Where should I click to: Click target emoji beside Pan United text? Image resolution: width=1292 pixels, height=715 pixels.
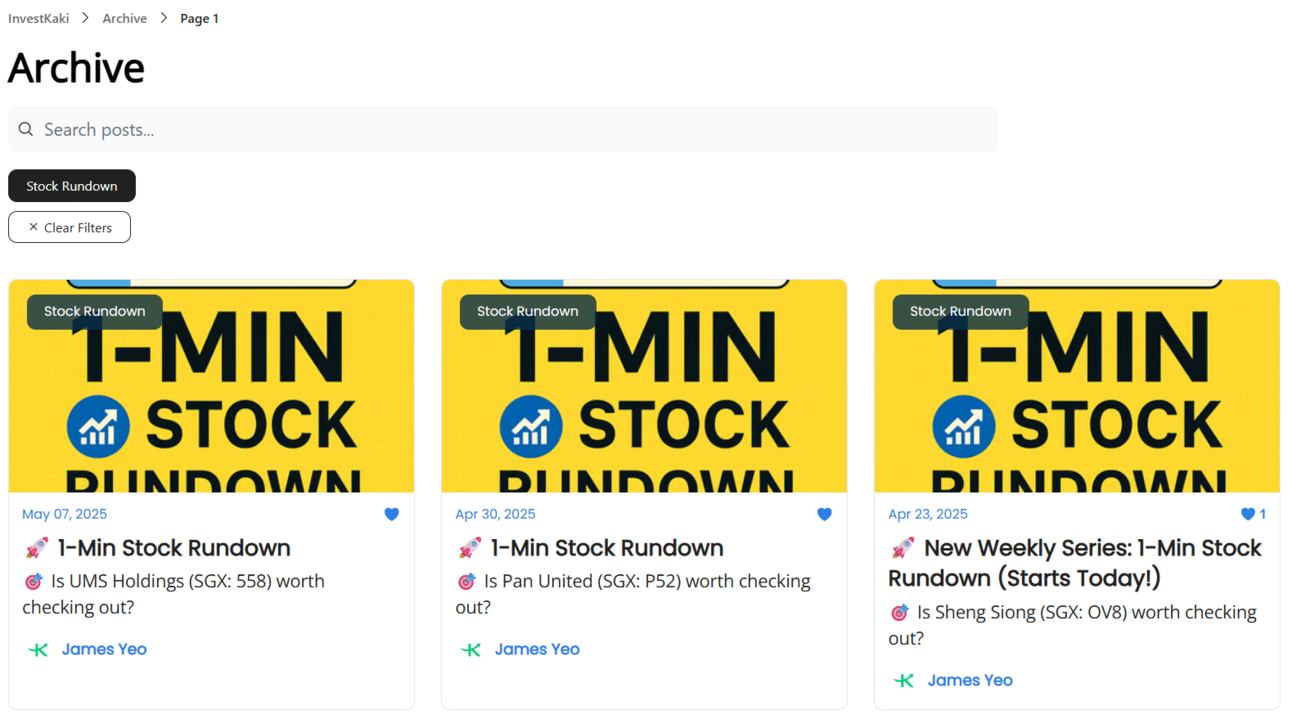466,581
